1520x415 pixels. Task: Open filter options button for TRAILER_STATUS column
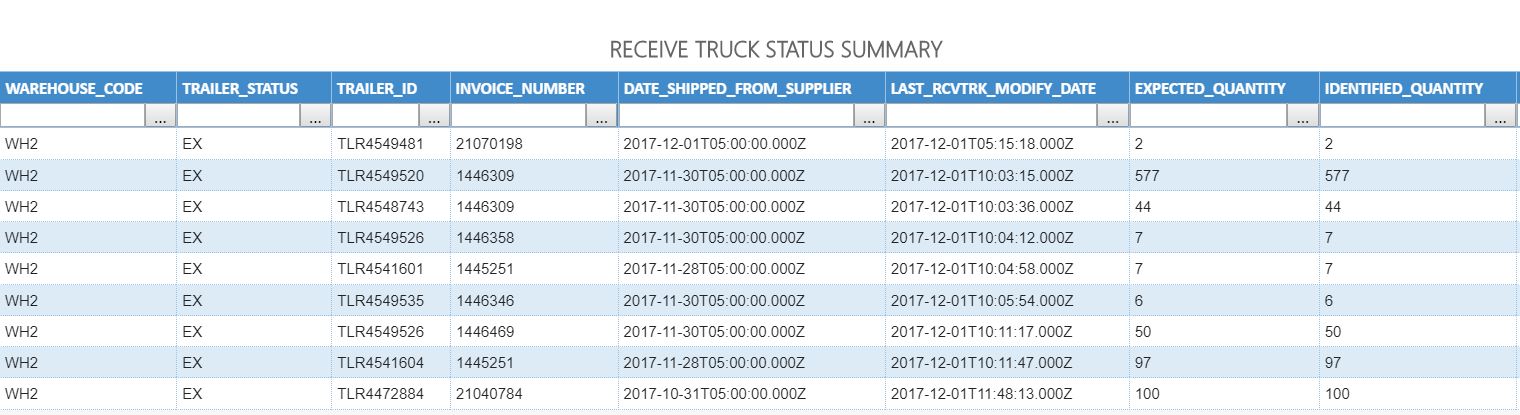[316, 117]
